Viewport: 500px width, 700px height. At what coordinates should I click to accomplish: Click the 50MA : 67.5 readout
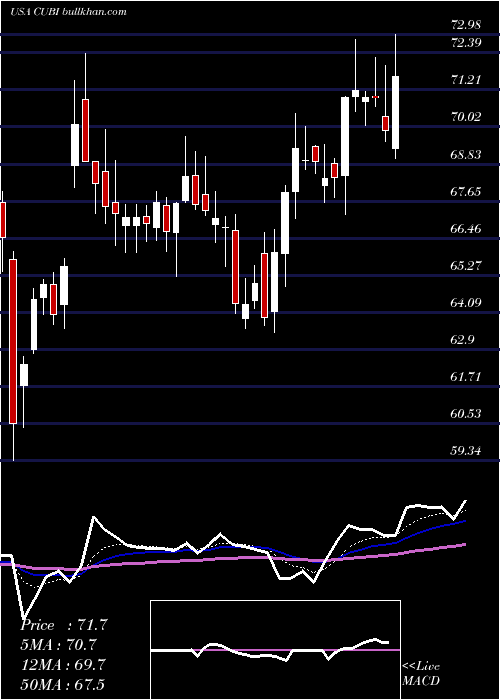tap(63, 684)
